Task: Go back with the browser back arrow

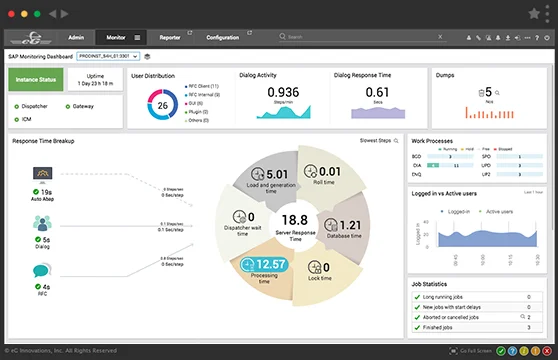Action: [52, 14]
